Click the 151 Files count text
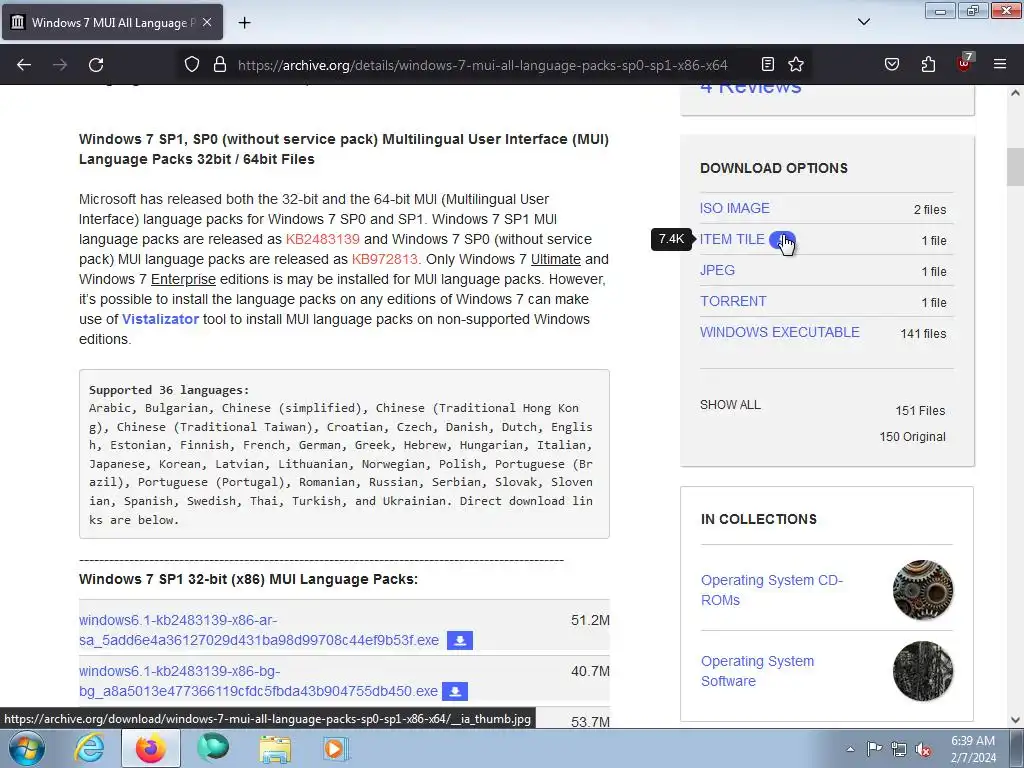 point(920,411)
